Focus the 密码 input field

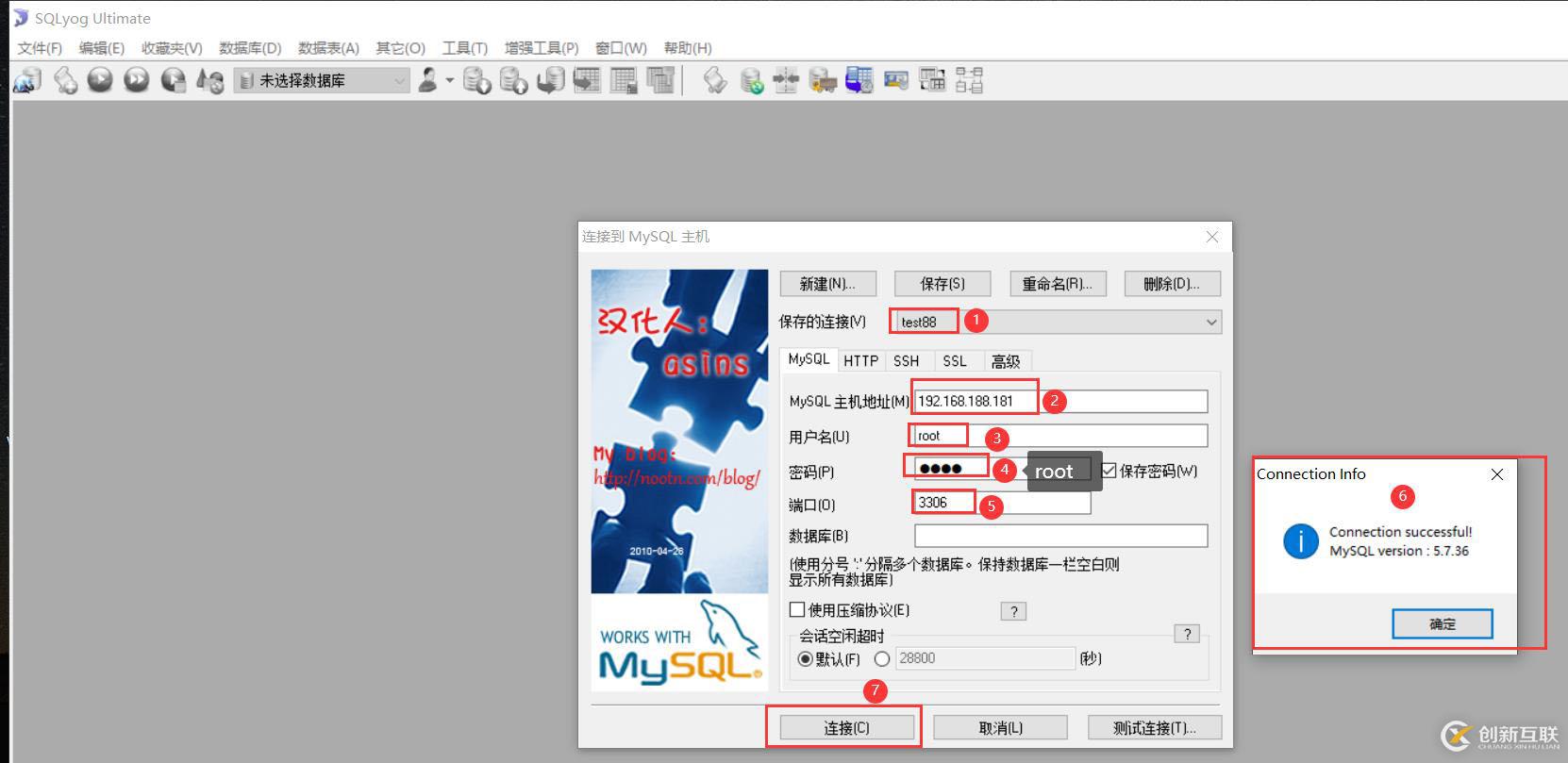click(x=1002, y=469)
